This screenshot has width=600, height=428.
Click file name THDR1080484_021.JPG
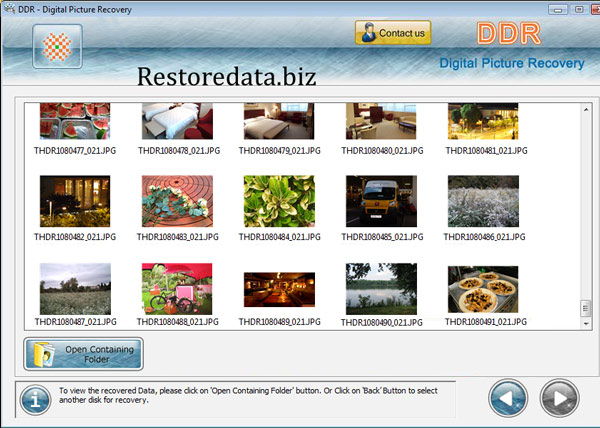280,237
